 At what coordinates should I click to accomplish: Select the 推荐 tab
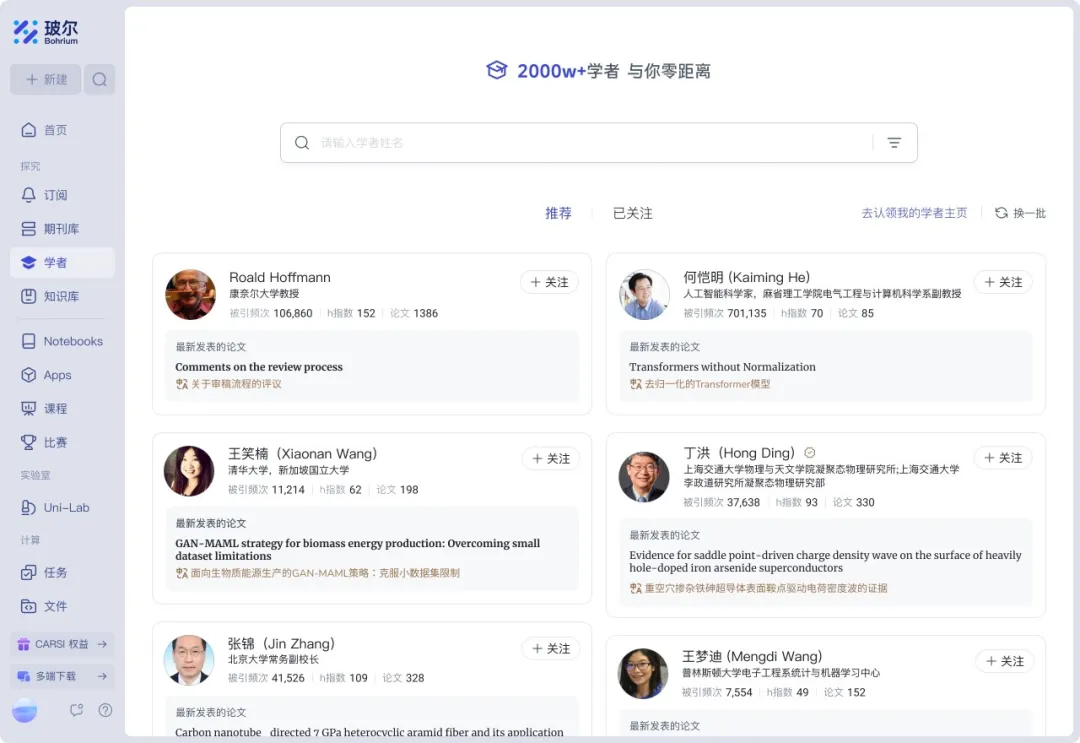[558, 213]
